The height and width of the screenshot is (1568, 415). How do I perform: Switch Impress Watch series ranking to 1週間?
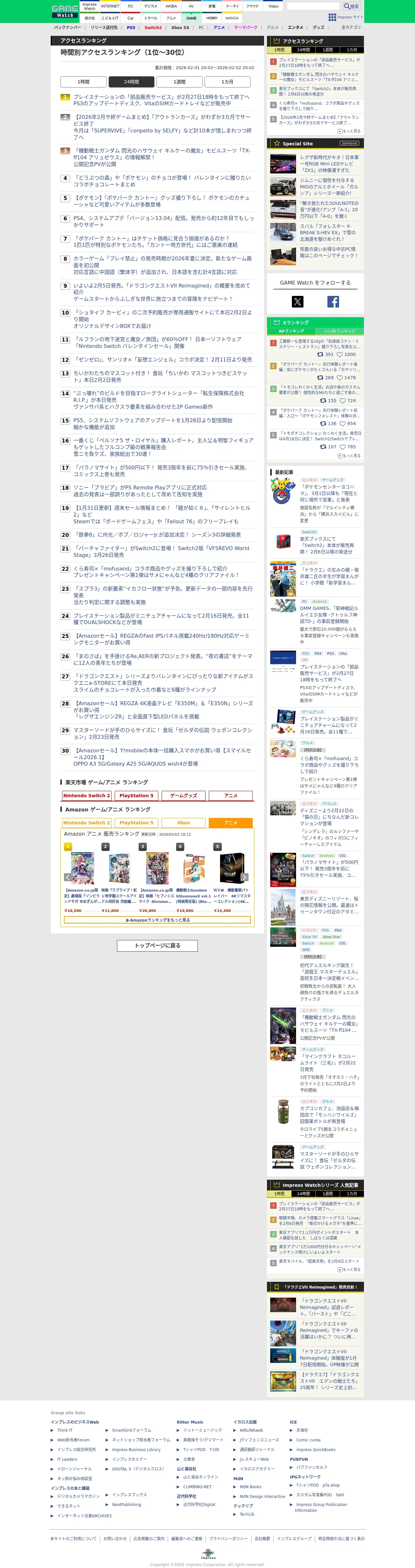[x=328, y=1194]
